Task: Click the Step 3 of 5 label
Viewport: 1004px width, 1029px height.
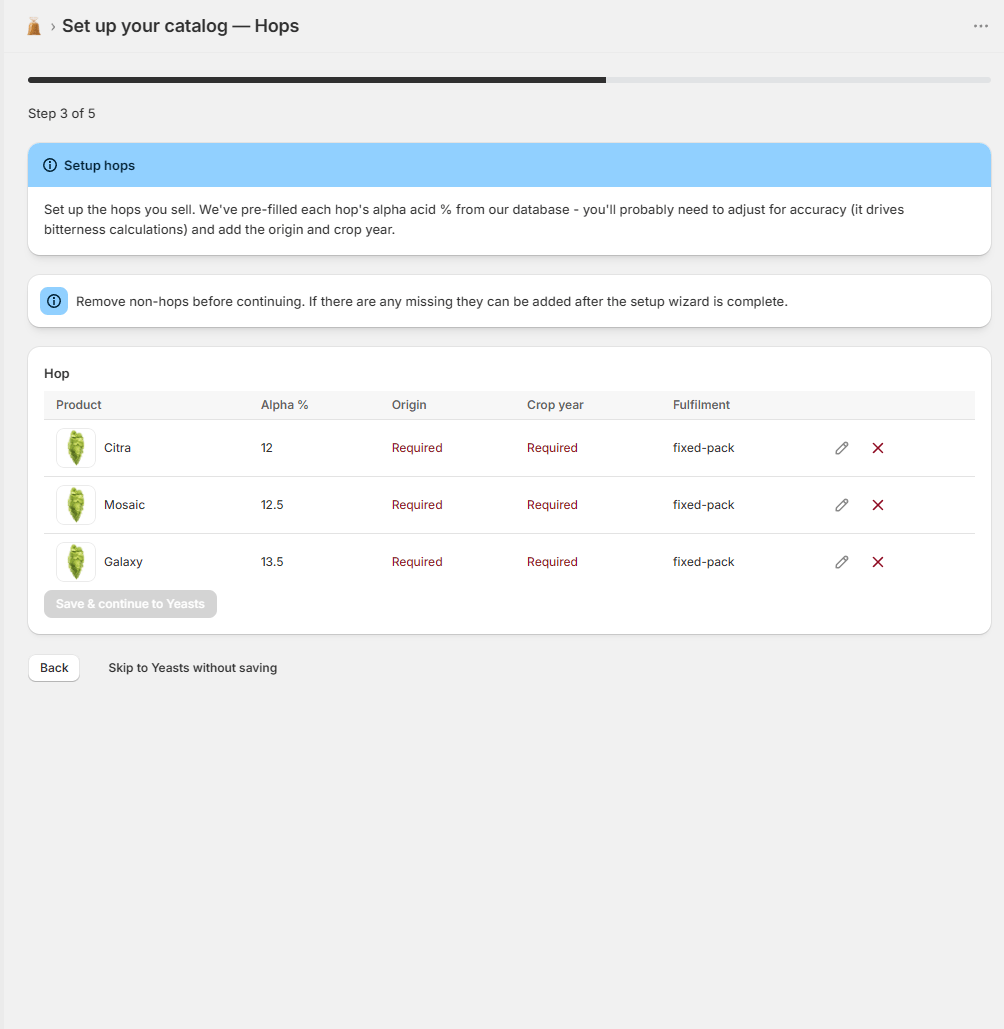Action: pos(62,114)
